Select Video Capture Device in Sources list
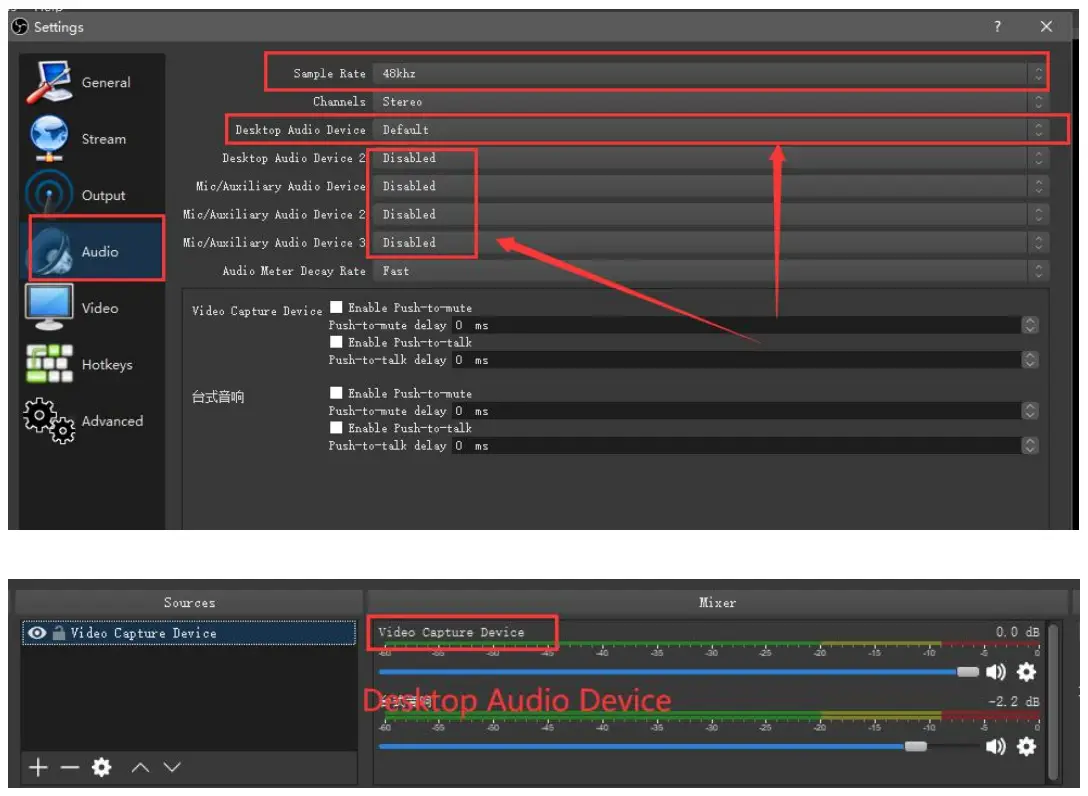Image resolution: width=1088 pixels, height=796 pixels. pyautogui.click(x=189, y=633)
